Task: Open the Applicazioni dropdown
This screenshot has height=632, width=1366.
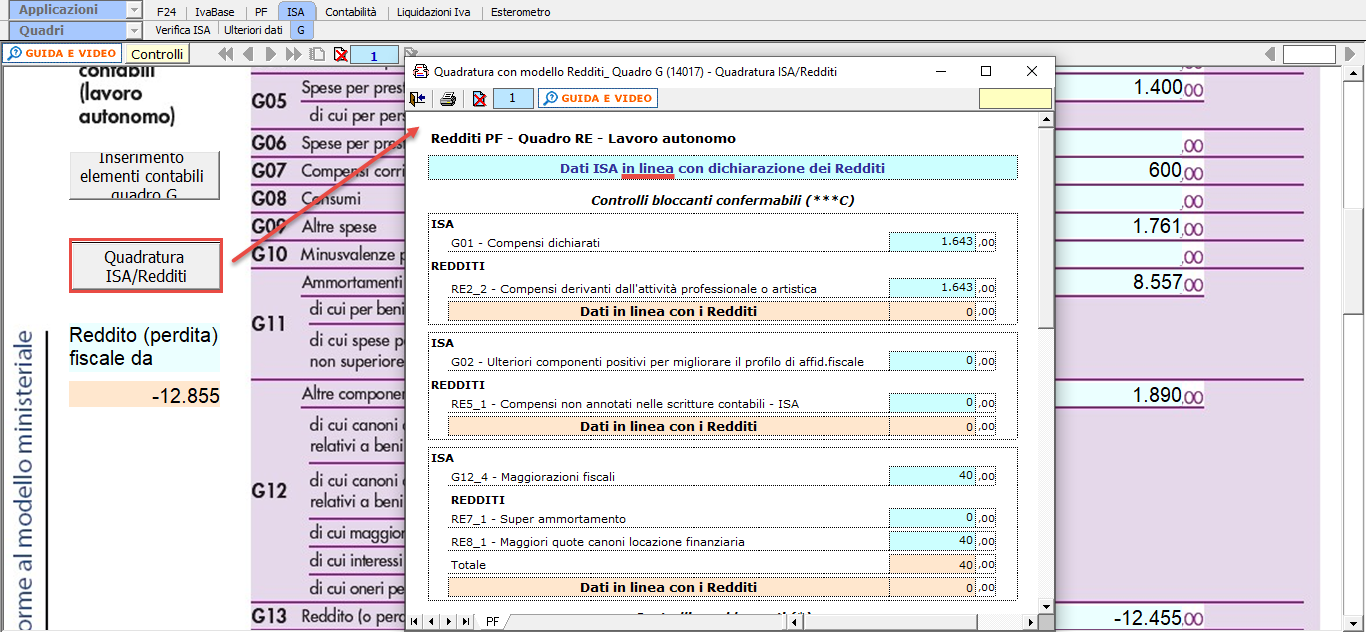Action: coord(134,10)
